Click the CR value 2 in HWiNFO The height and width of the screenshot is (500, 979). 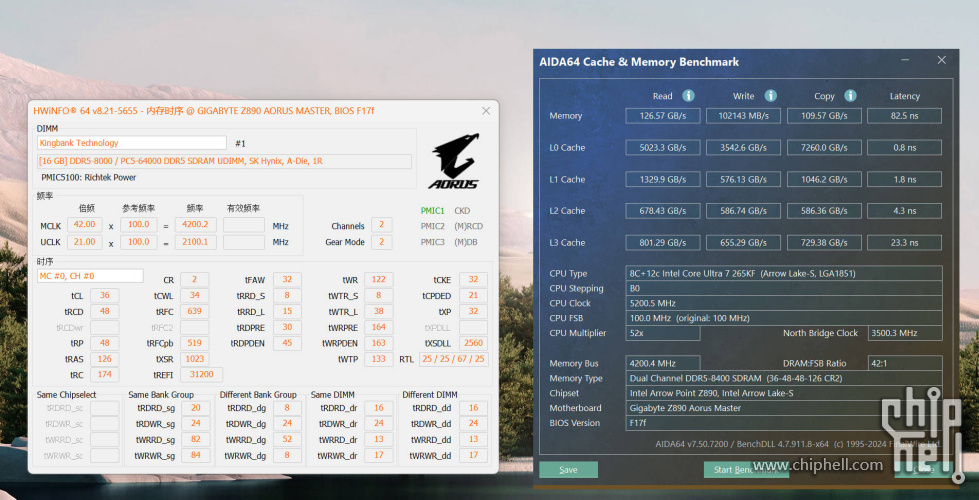[x=194, y=280]
